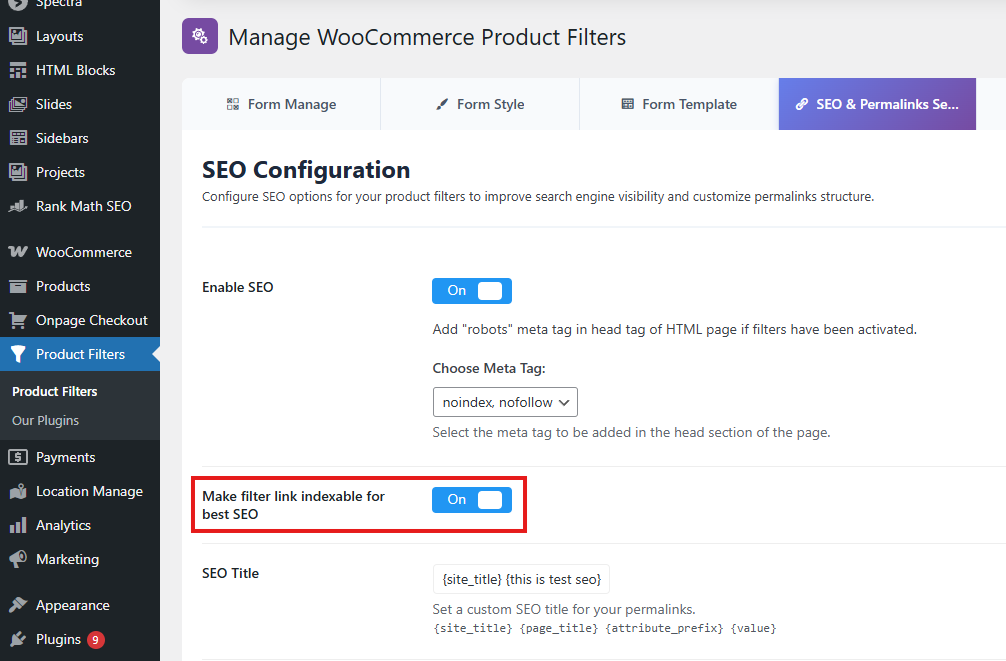Select the highlighted Product Filters menu
This screenshot has height=661, width=1006.
80,354
